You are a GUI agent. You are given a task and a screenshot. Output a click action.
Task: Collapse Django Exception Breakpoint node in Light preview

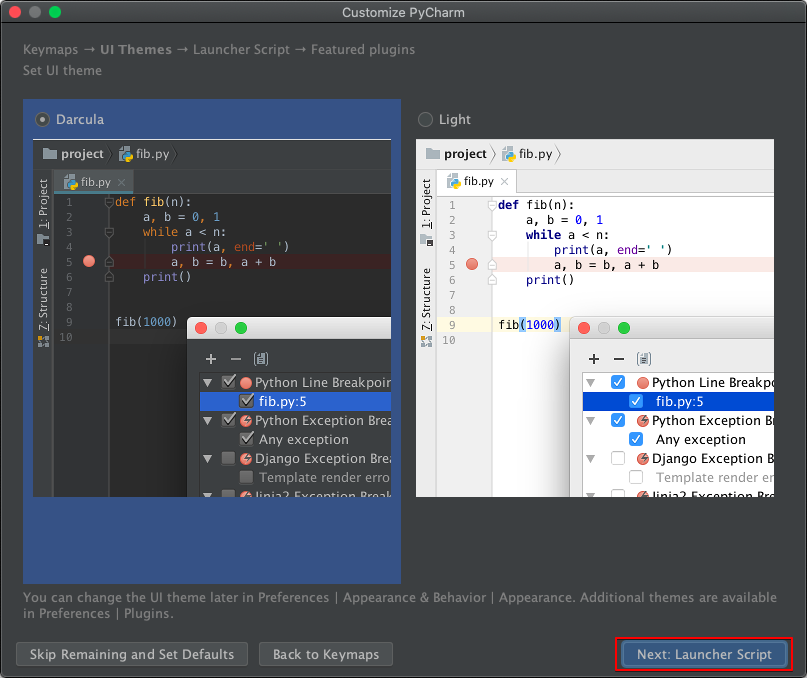click(x=591, y=459)
